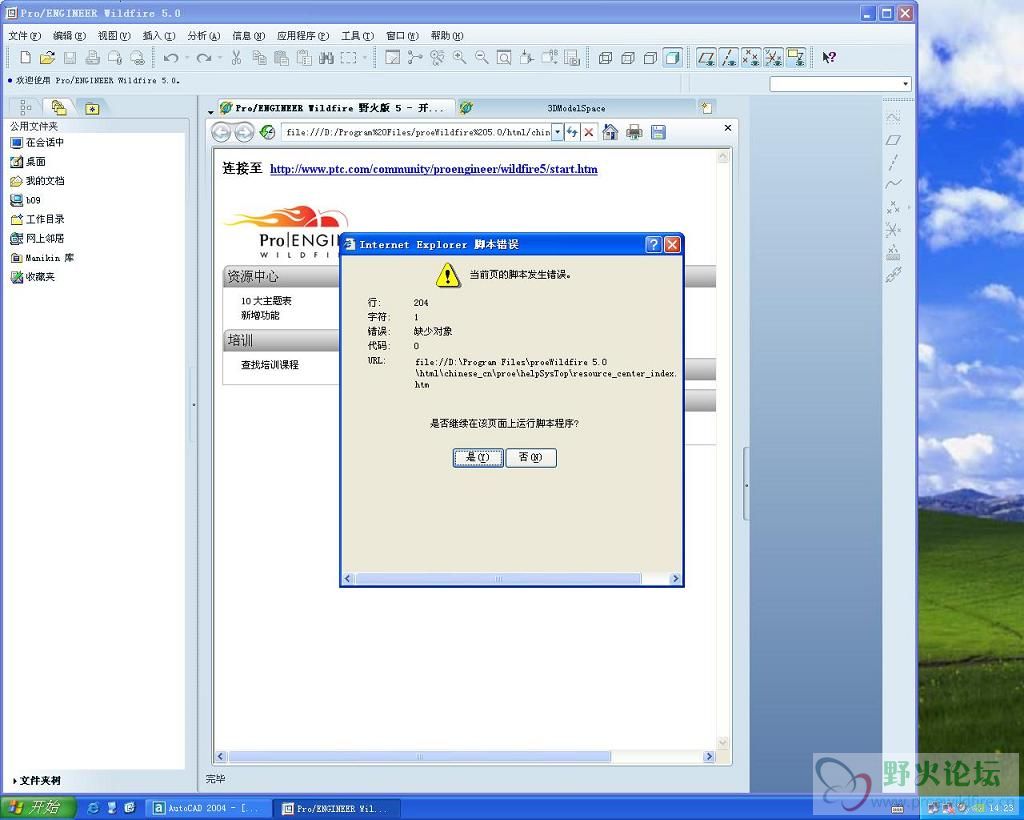Viewport: 1024px width, 820px height.
Task: Open an existing file via the folder icon
Action: coord(47,57)
